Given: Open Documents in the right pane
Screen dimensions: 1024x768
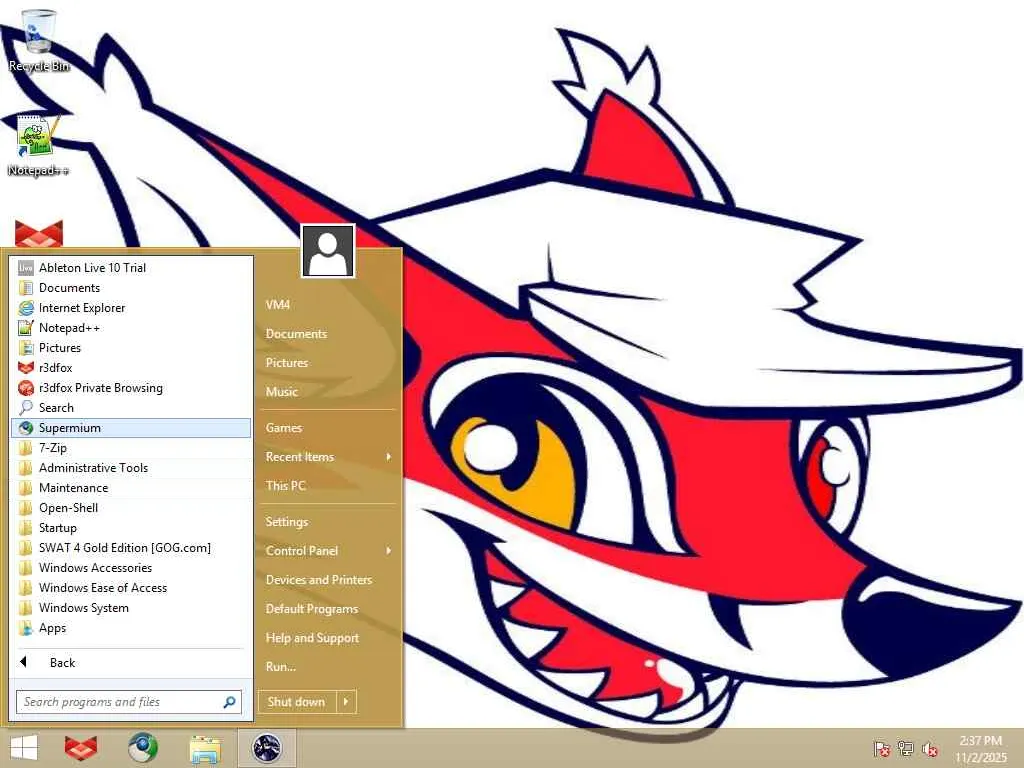Looking at the screenshot, I should (x=328, y=334).
